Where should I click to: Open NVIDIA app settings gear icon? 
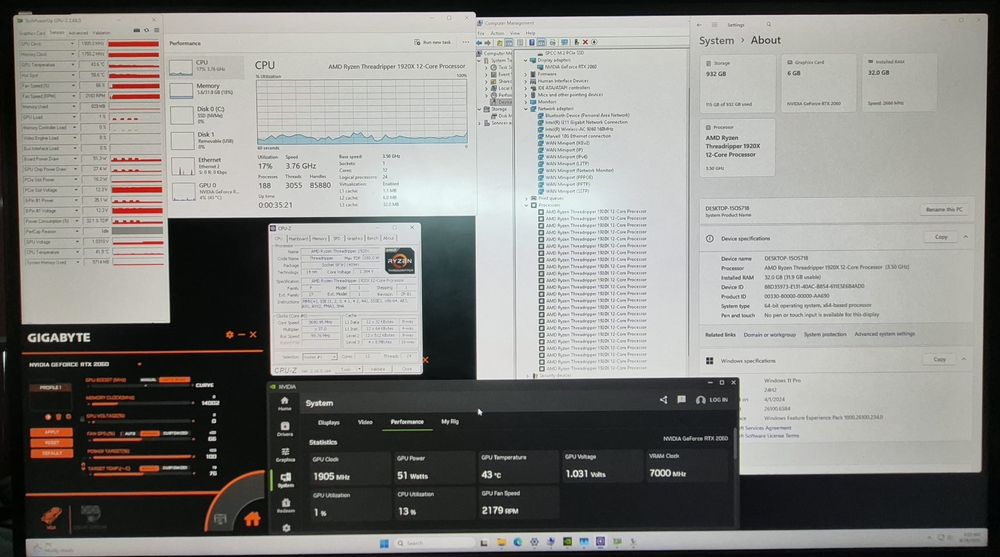286,528
